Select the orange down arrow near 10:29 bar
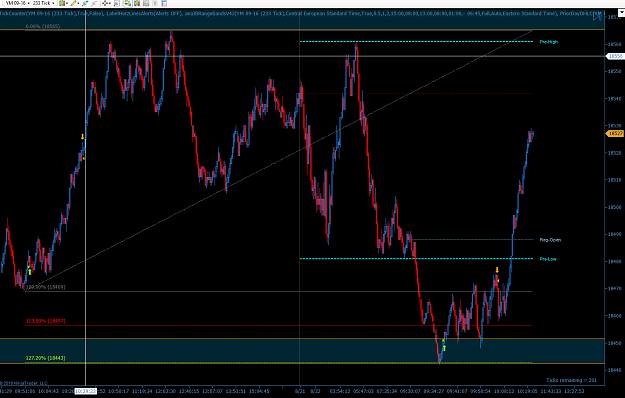This screenshot has height=398, width=625. 83,137
